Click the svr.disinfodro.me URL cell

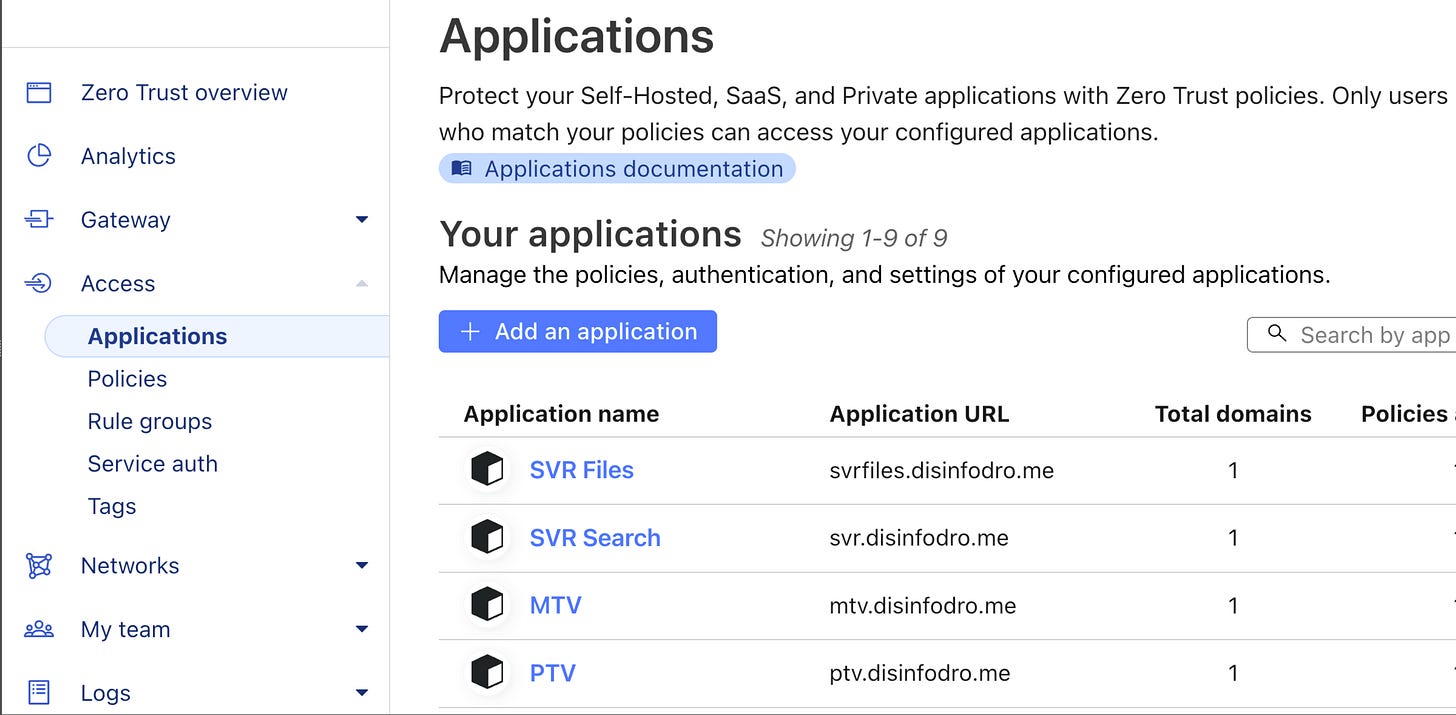[x=919, y=538]
